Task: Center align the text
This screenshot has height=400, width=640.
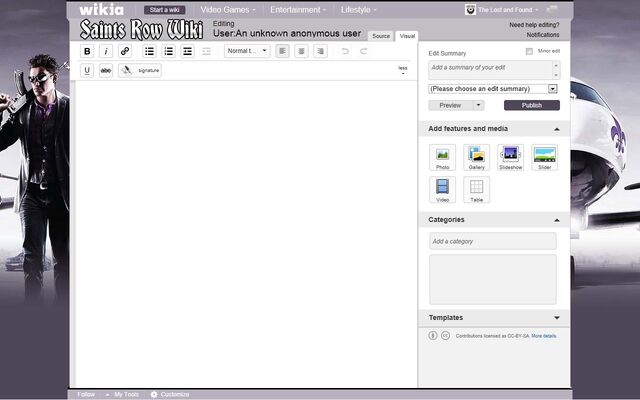Action: (301, 51)
